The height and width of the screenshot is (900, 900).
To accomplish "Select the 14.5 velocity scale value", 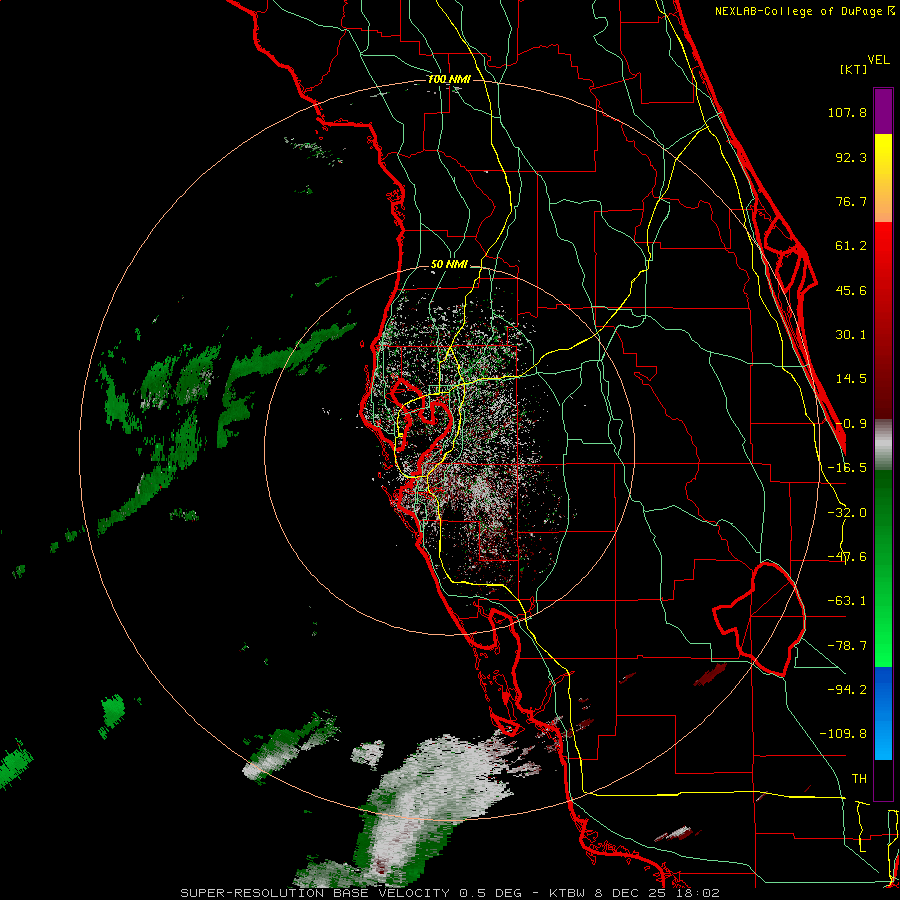I will [851, 379].
